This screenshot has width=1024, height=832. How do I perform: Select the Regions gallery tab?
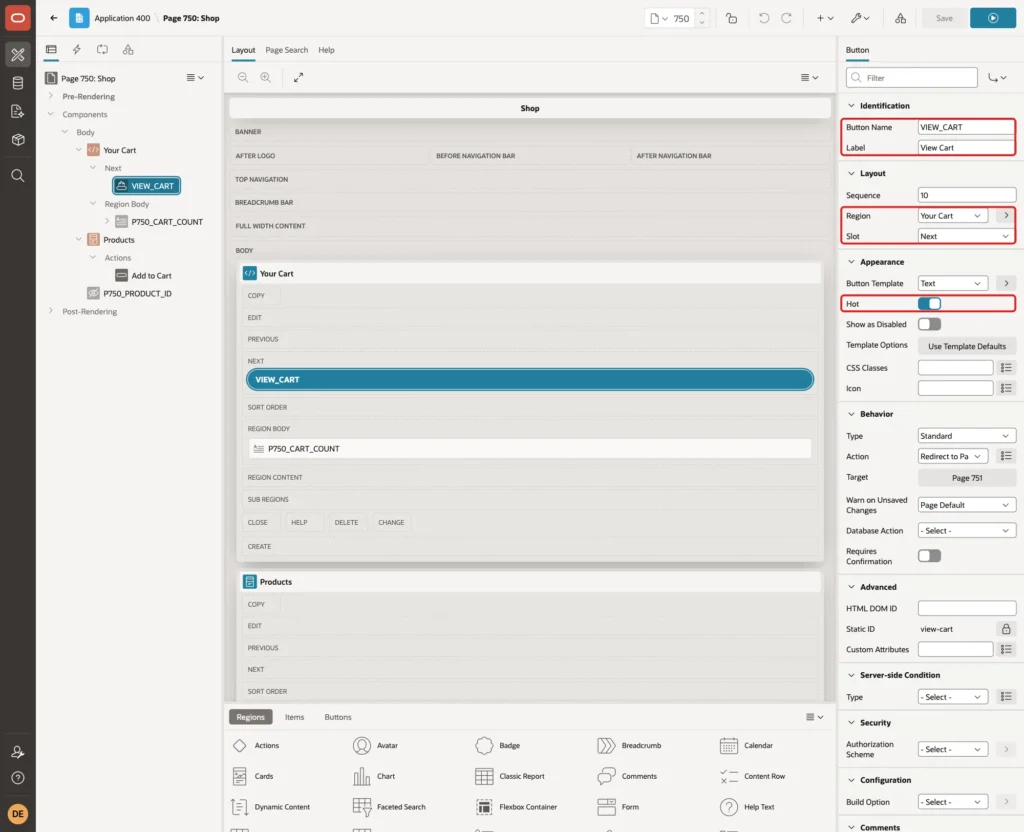click(250, 717)
